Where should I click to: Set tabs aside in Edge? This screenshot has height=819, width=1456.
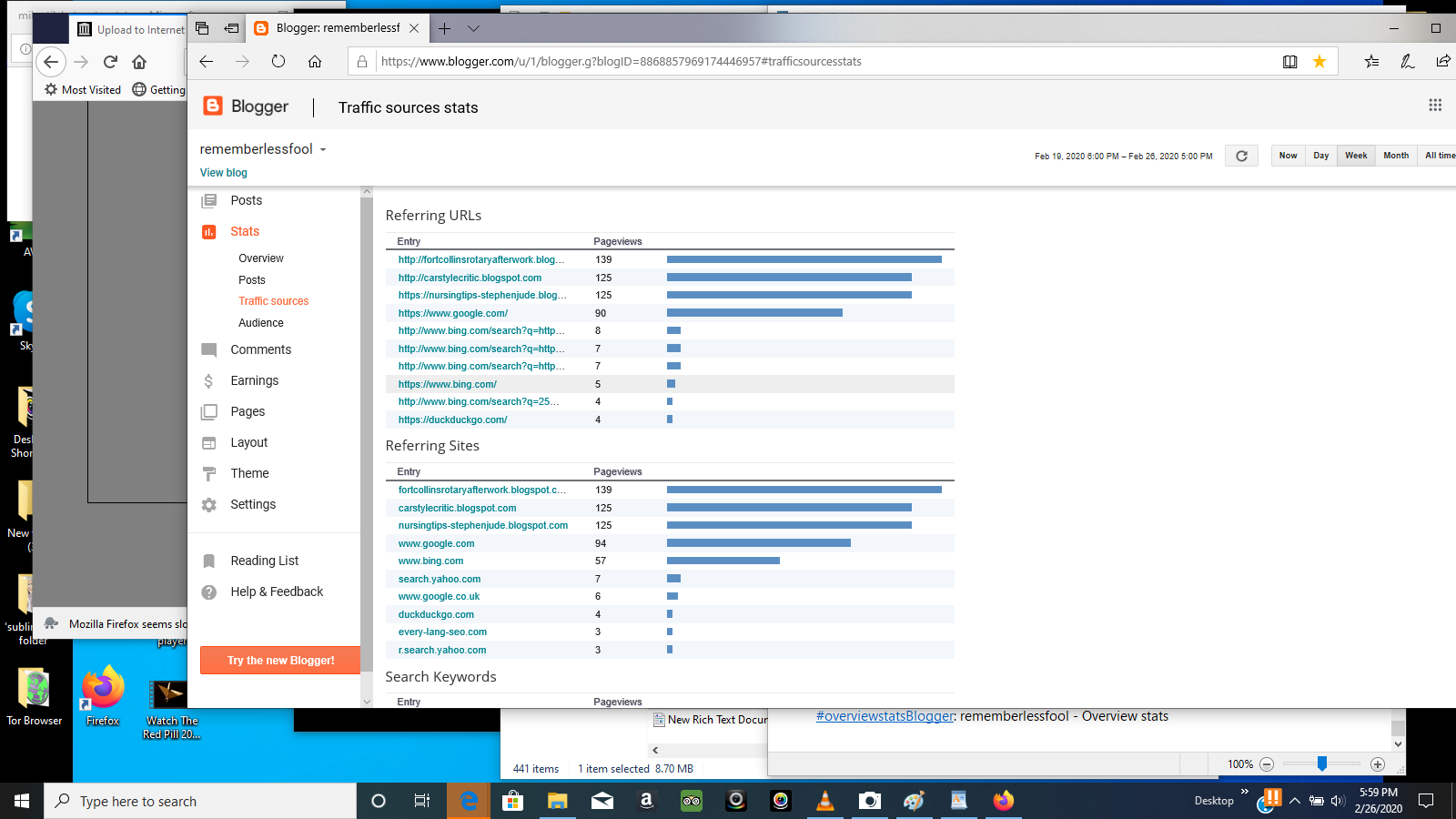pos(231,28)
